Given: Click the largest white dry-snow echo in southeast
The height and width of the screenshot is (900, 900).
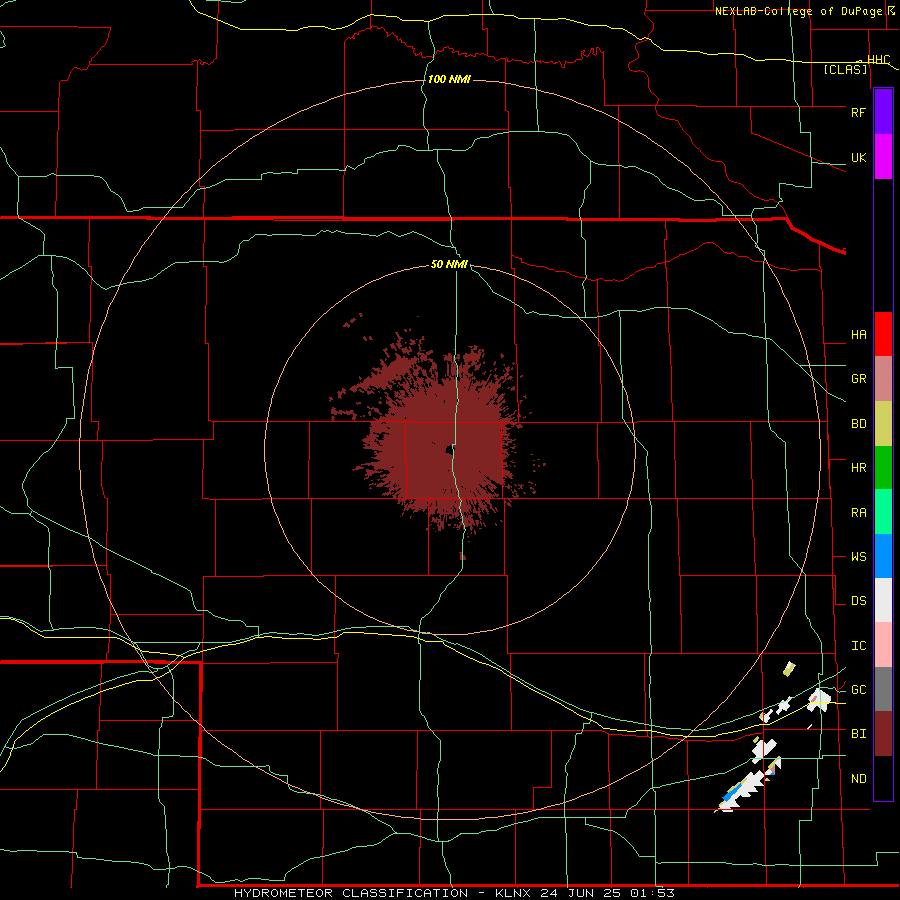Looking at the screenshot, I should [x=748, y=787].
